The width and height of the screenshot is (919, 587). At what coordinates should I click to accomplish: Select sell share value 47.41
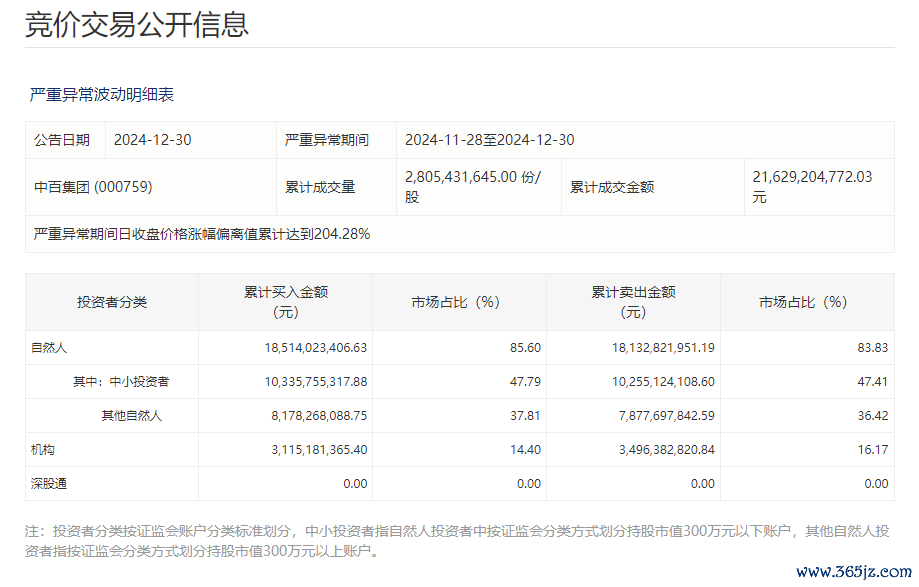click(873, 382)
